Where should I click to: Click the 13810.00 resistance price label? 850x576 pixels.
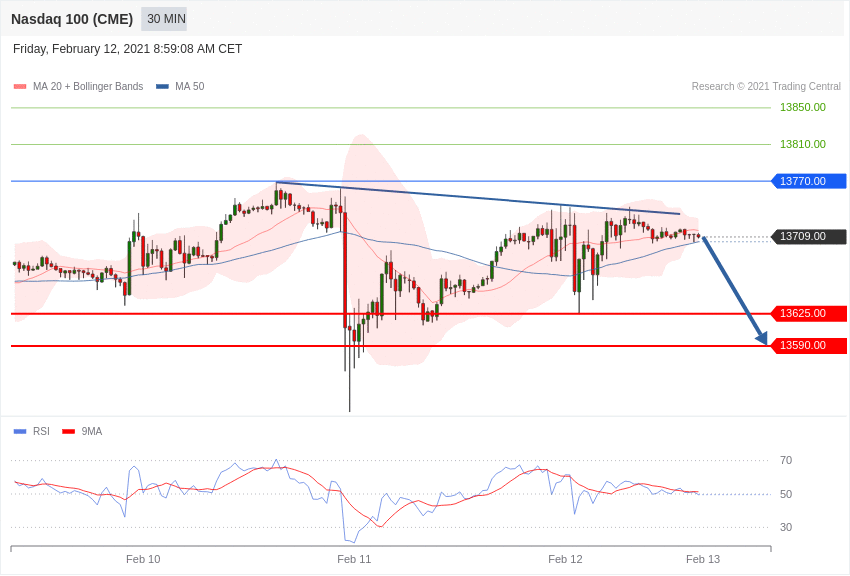click(x=802, y=144)
